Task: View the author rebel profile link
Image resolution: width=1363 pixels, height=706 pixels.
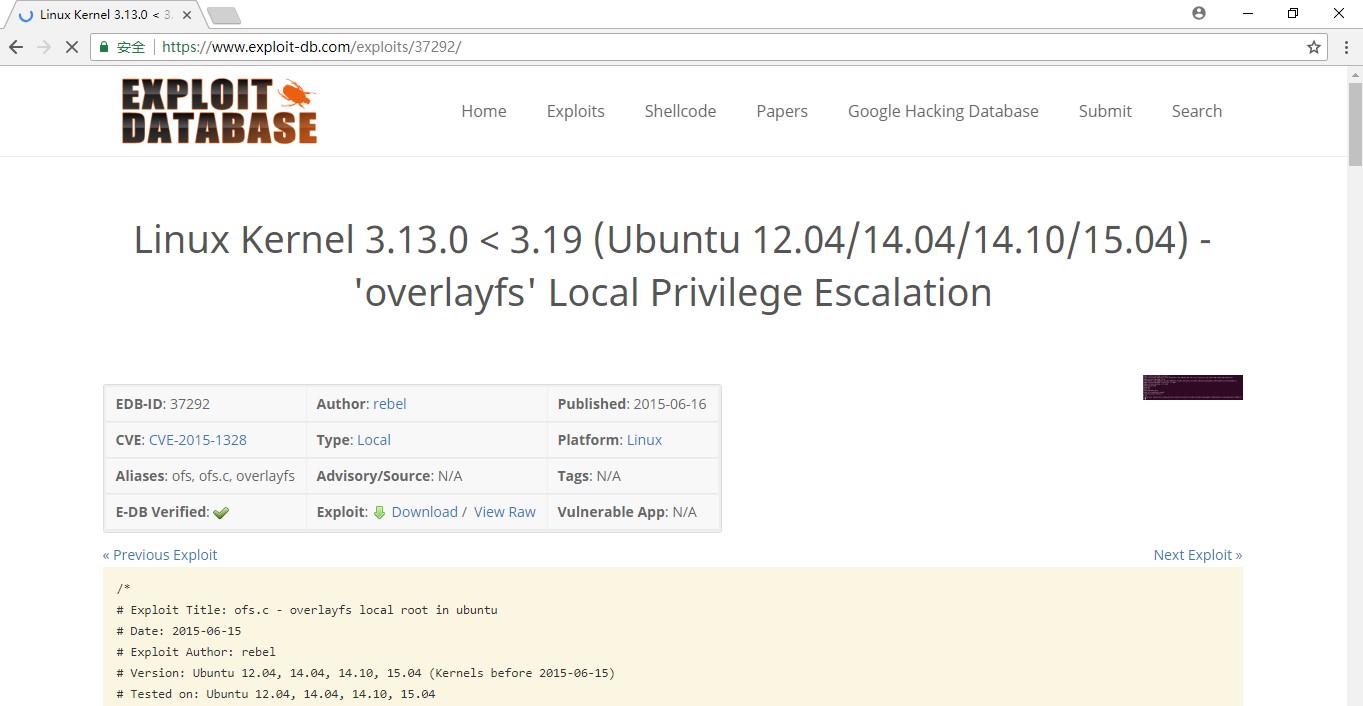Action: (390, 404)
